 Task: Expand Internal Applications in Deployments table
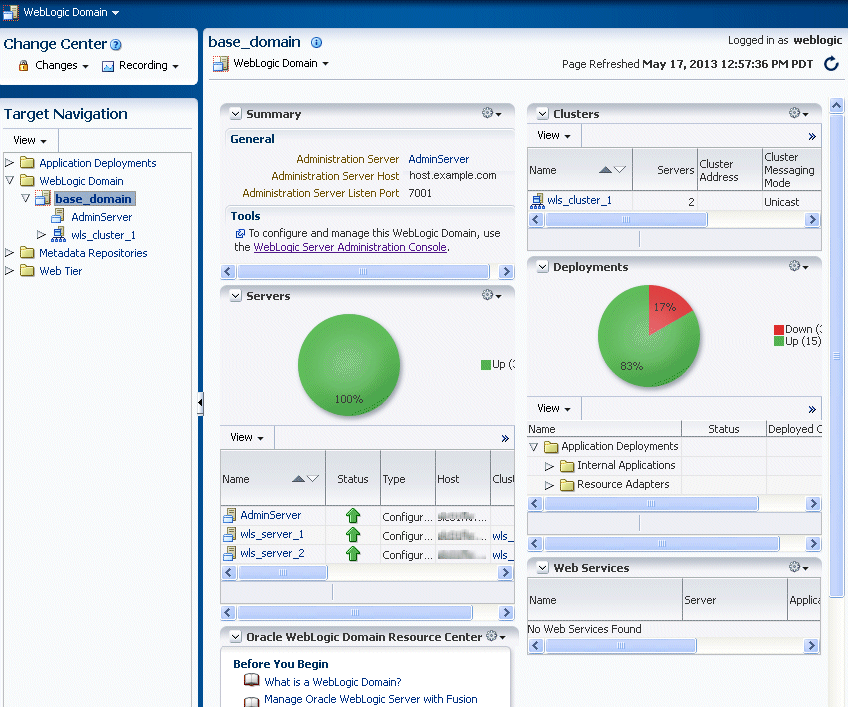coord(549,466)
